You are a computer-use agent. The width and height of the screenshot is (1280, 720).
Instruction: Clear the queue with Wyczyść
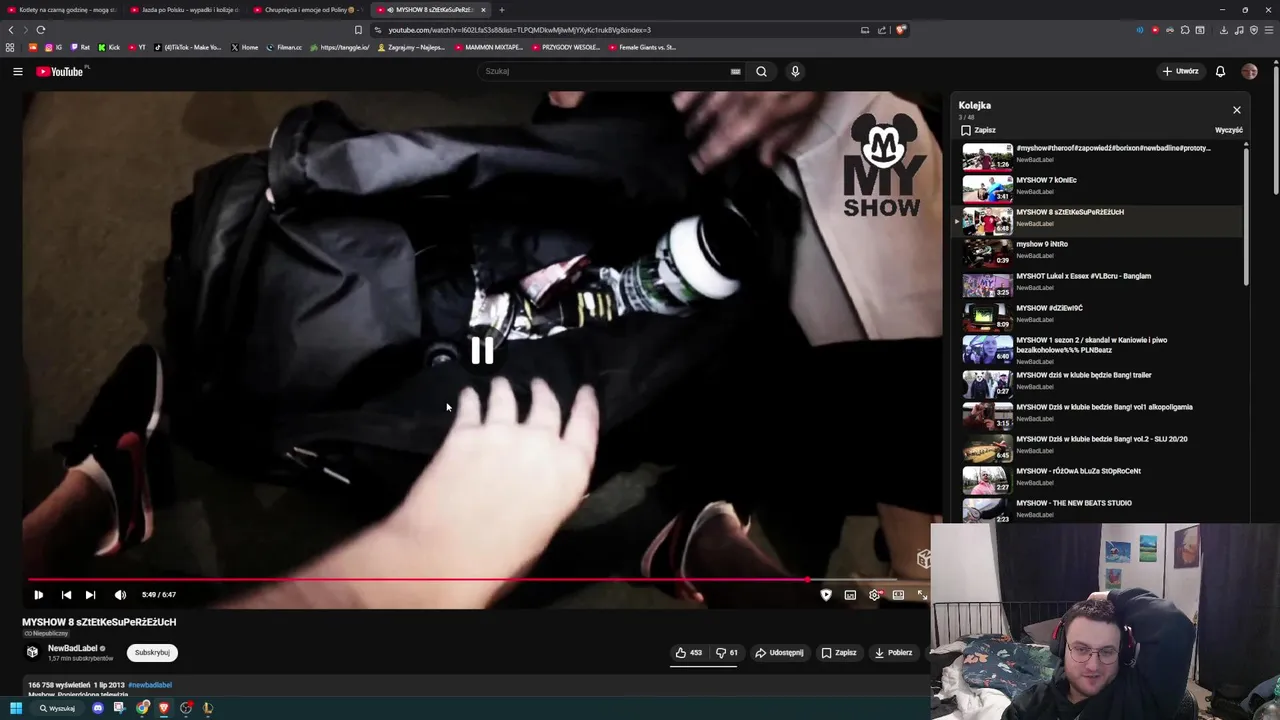click(1229, 130)
